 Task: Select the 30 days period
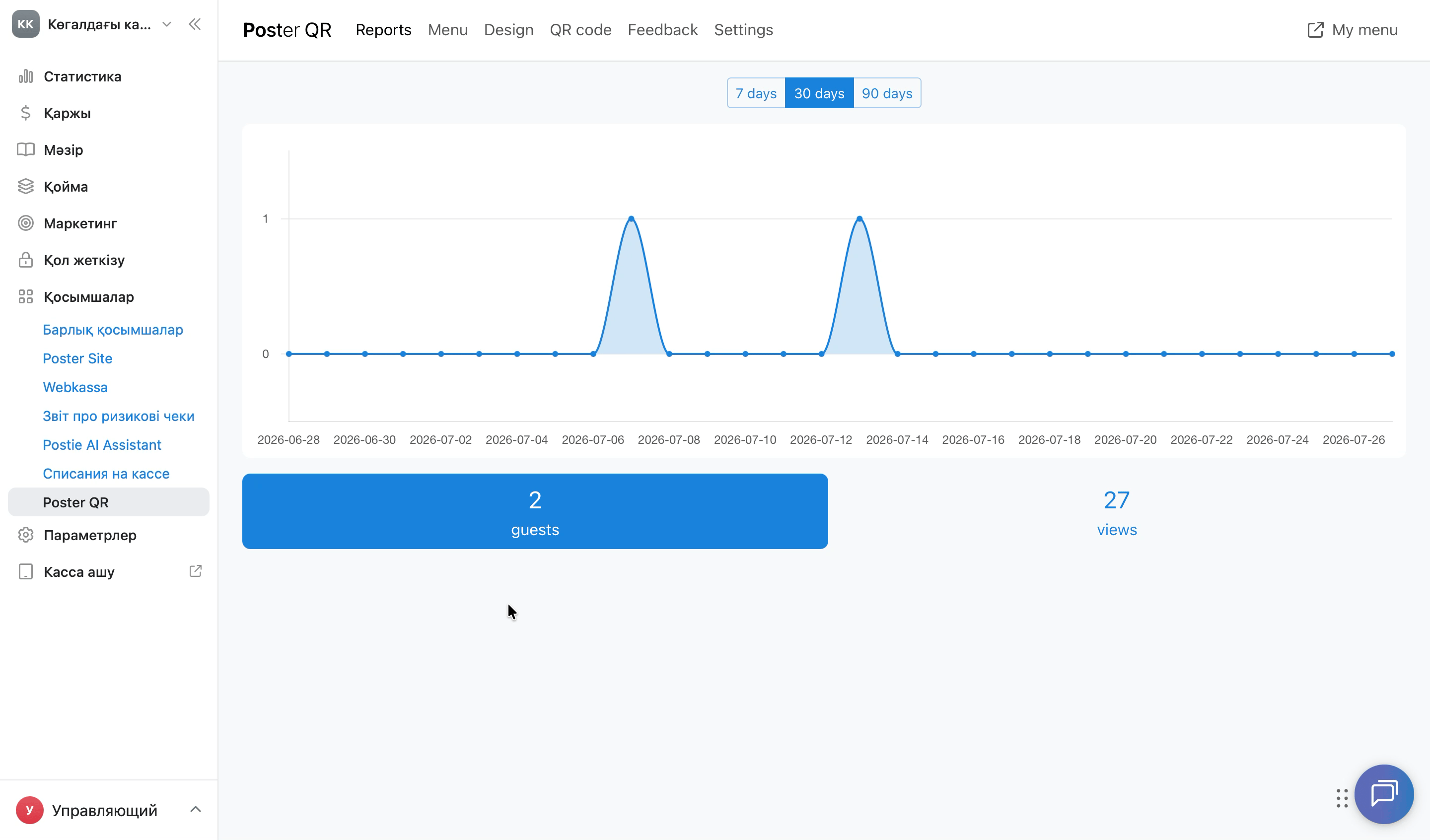(819, 93)
